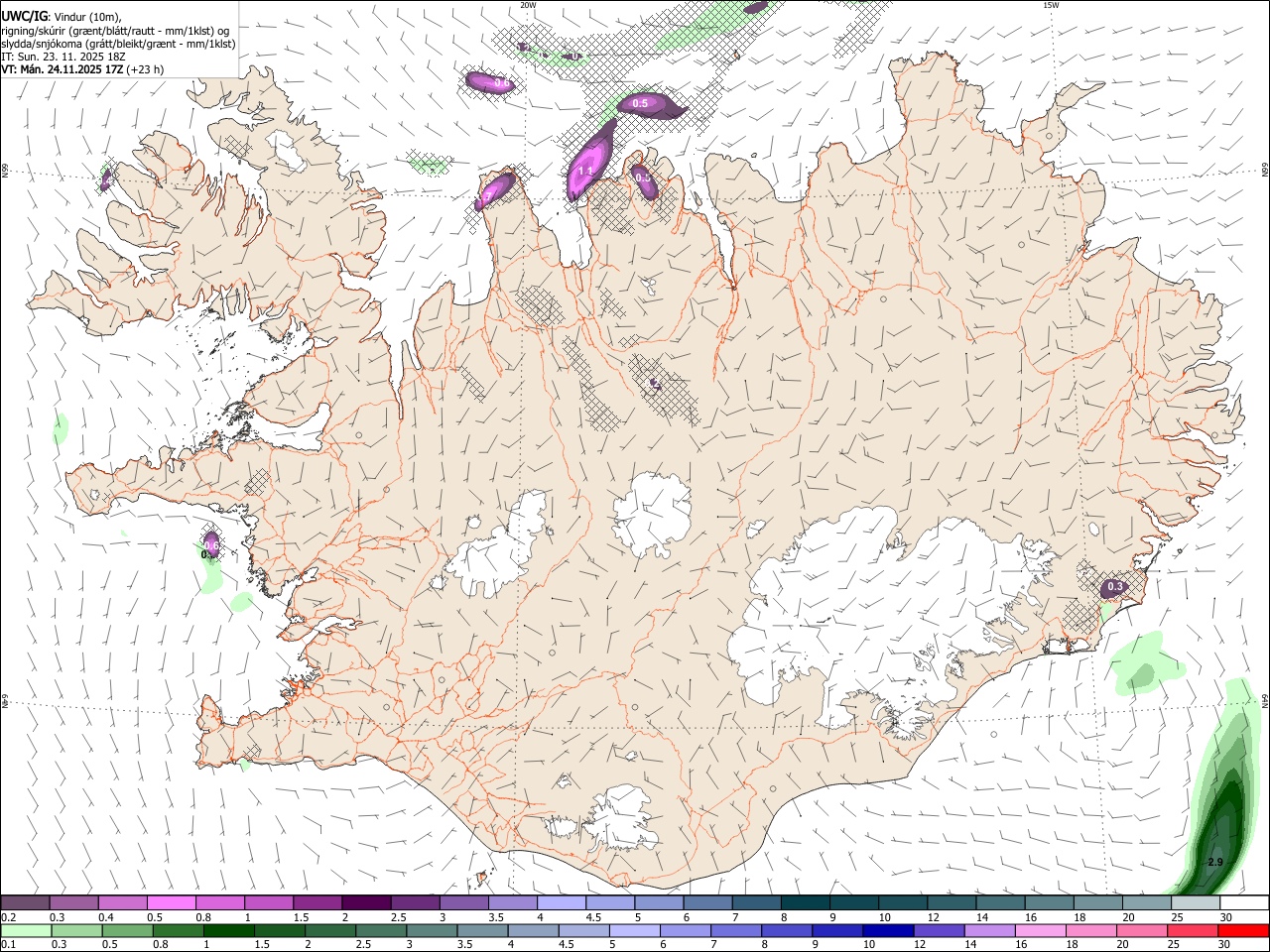Click the 'rigning/skúrir' description line

point(115,31)
